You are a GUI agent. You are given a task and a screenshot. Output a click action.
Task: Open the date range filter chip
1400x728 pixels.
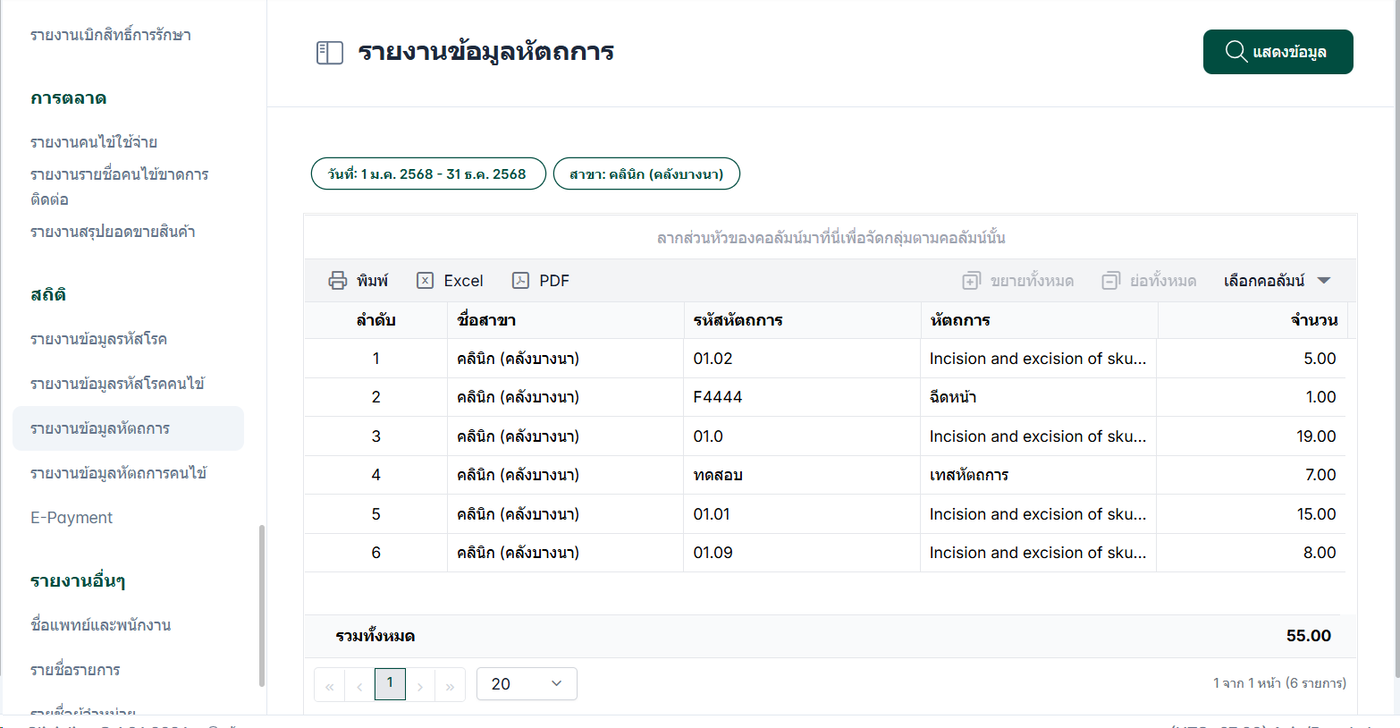(428, 174)
